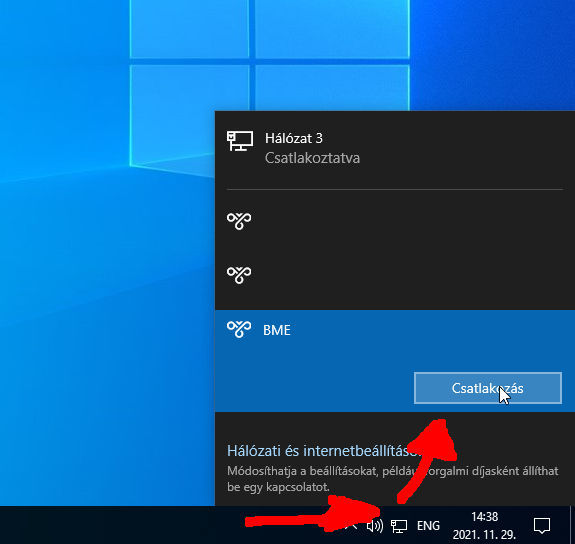
Task: Click the network icon in system tray
Action: (399, 526)
